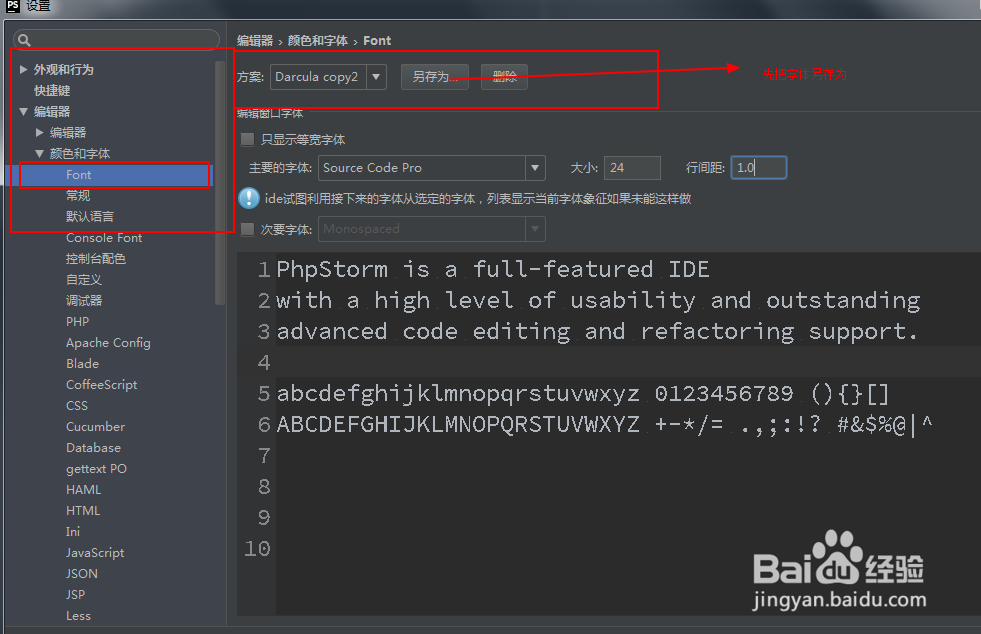This screenshot has height=634, width=981.
Task: Click the PS app icon in title bar
Action: click(13, 6)
